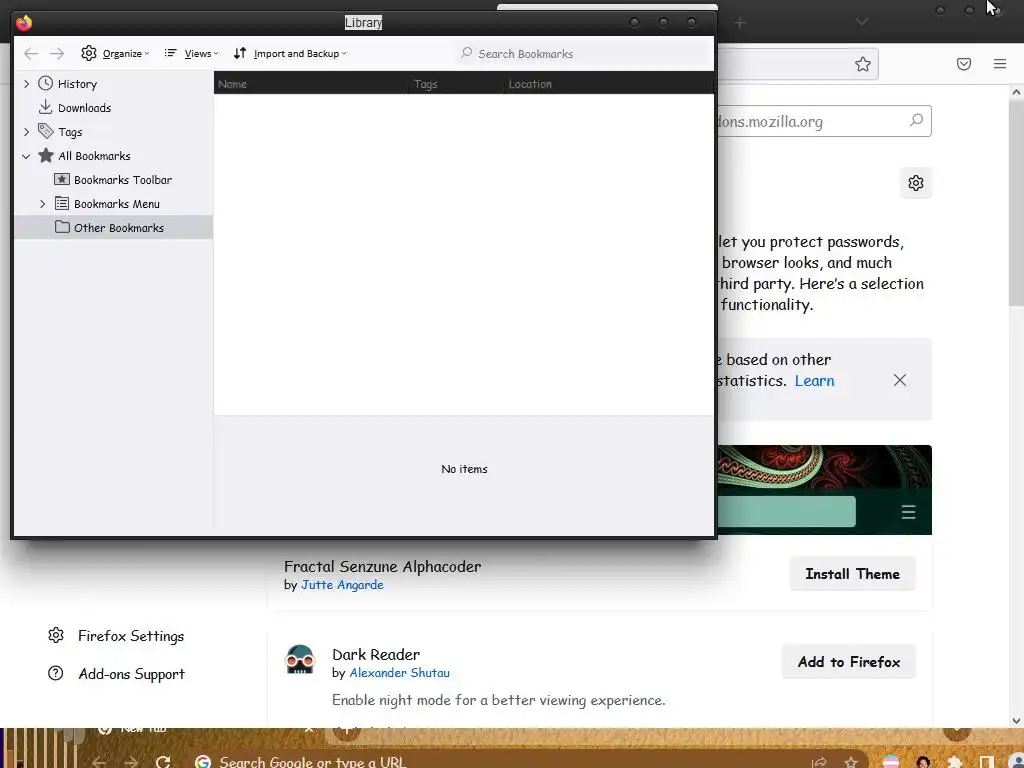Open a new tab in Firefox
The width and height of the screenshot is (1024, 768).
(739, 23)
